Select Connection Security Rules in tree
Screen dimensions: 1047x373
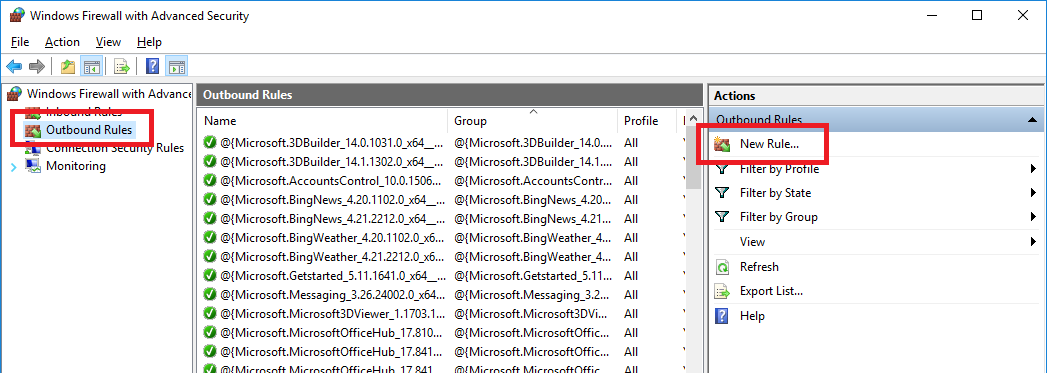[115, 148]
